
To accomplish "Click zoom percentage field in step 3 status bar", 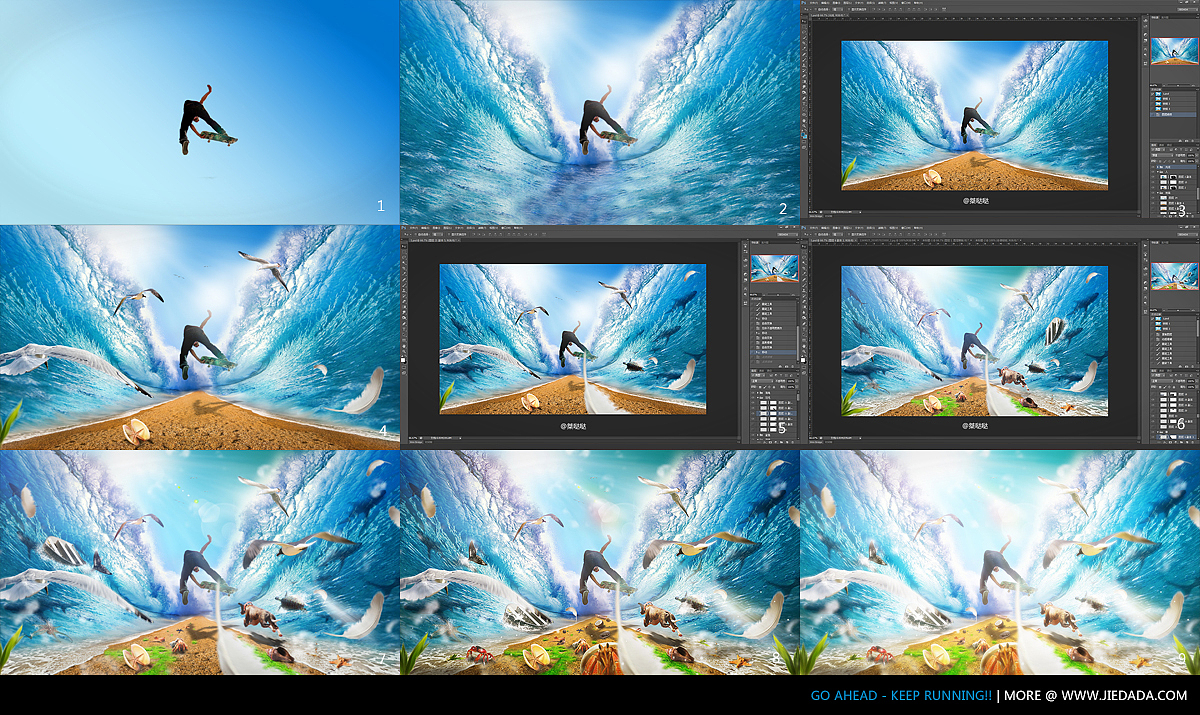I will point(813,212).
